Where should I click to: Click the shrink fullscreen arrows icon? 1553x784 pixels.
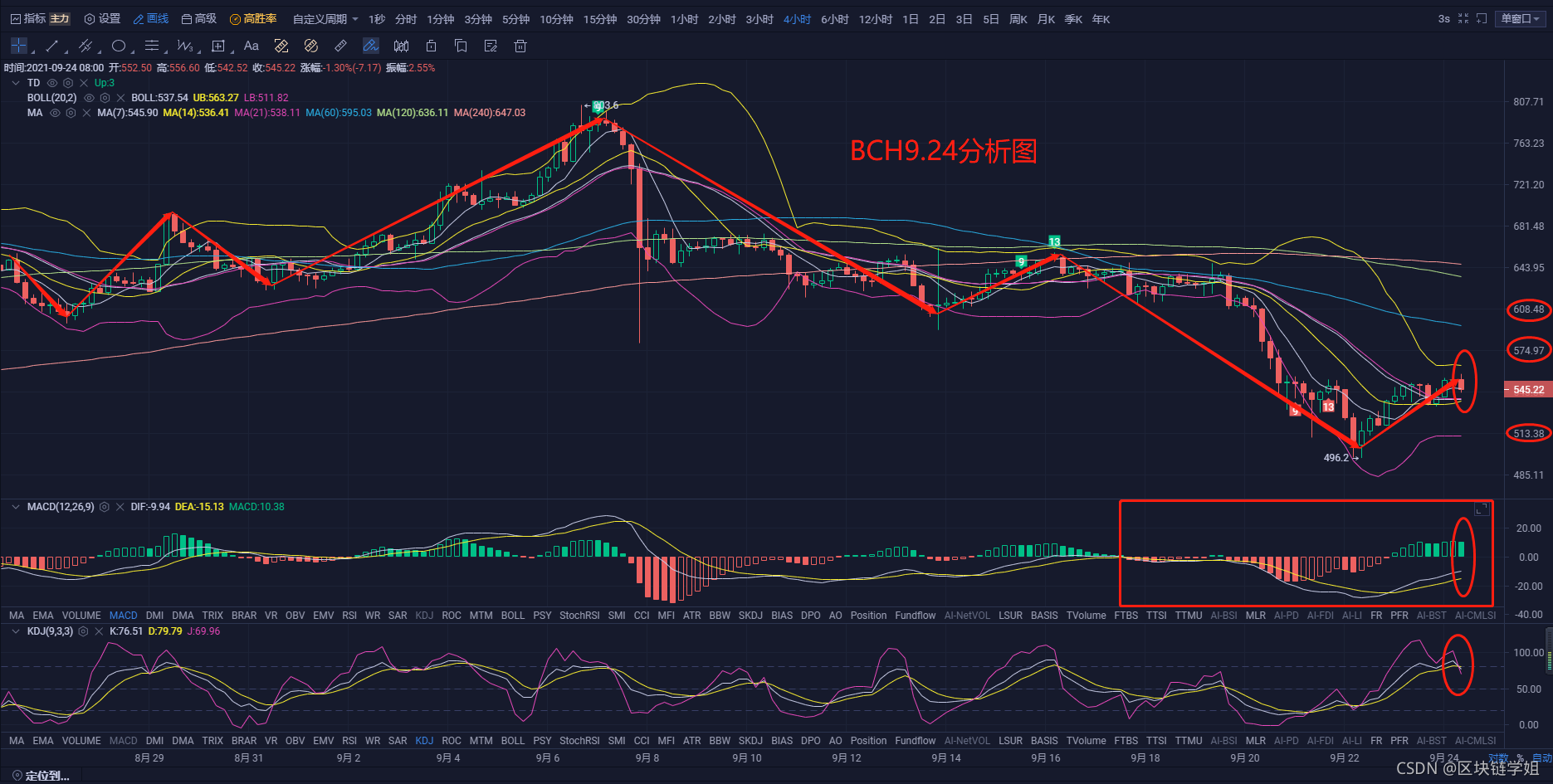click(x=1463, y=18)
